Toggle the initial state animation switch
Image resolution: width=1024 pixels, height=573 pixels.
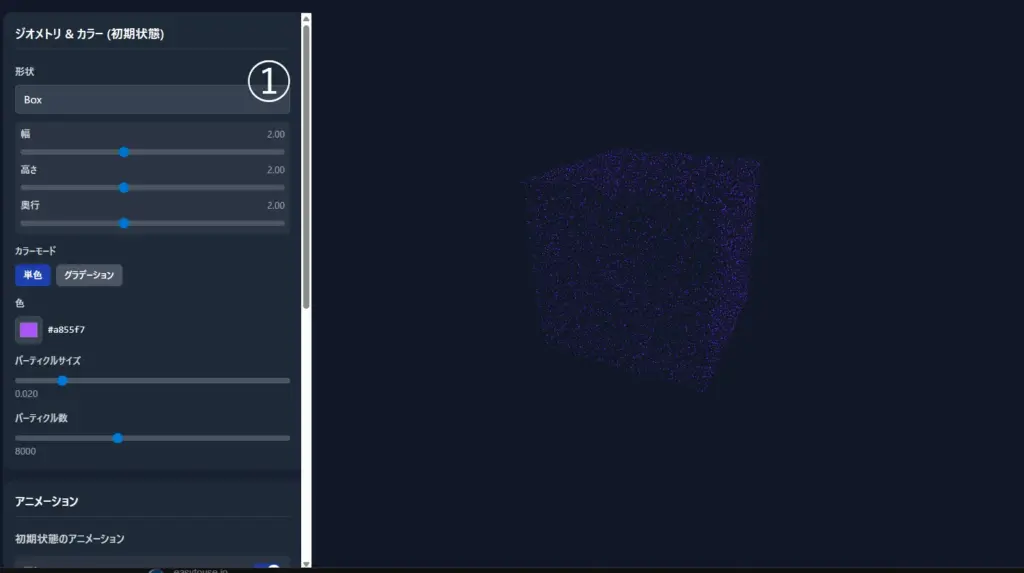click(x=266, y=567)
